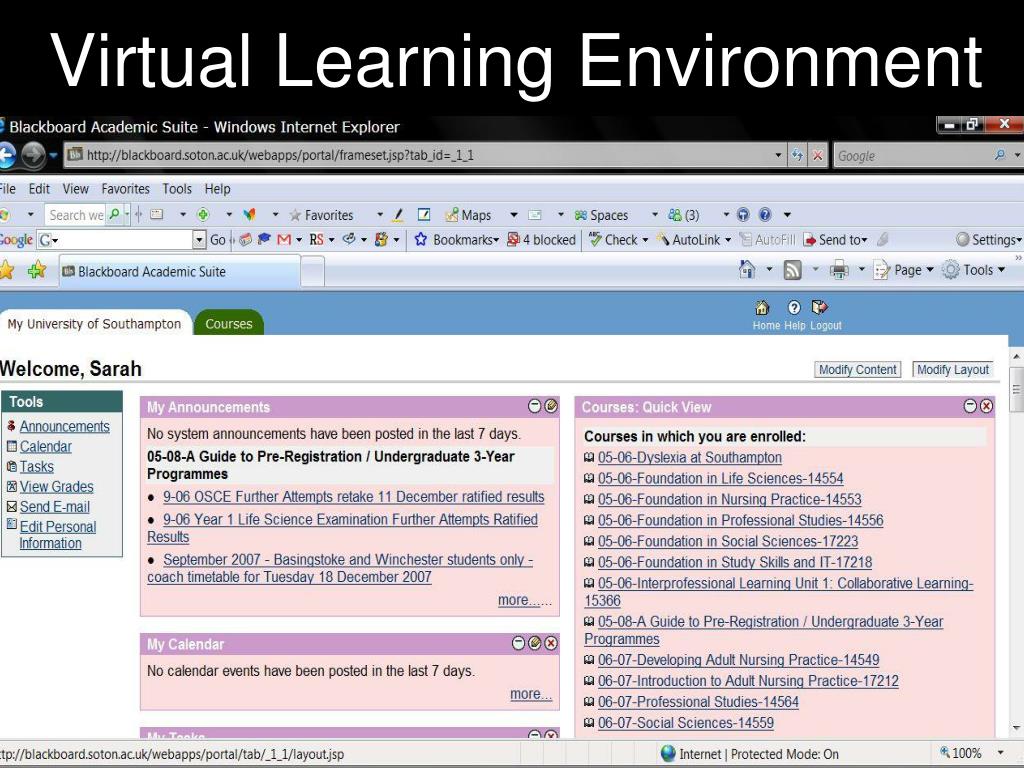The width and height of the screenshot is (1024, 768).
Task: Click the Blackboard Academic Suite browser tab
Action: point(180,271)
